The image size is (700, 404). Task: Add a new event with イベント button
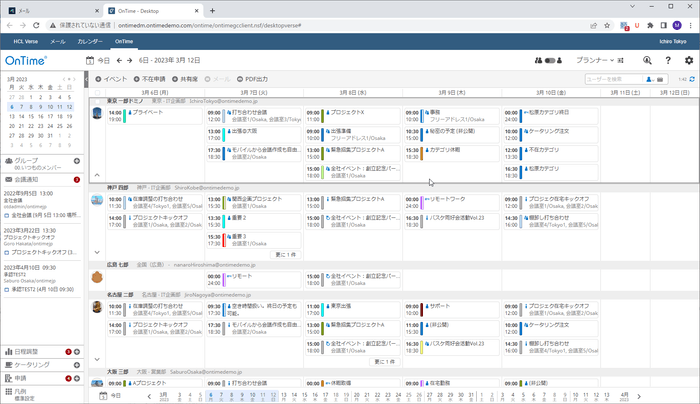click(112, 78)
